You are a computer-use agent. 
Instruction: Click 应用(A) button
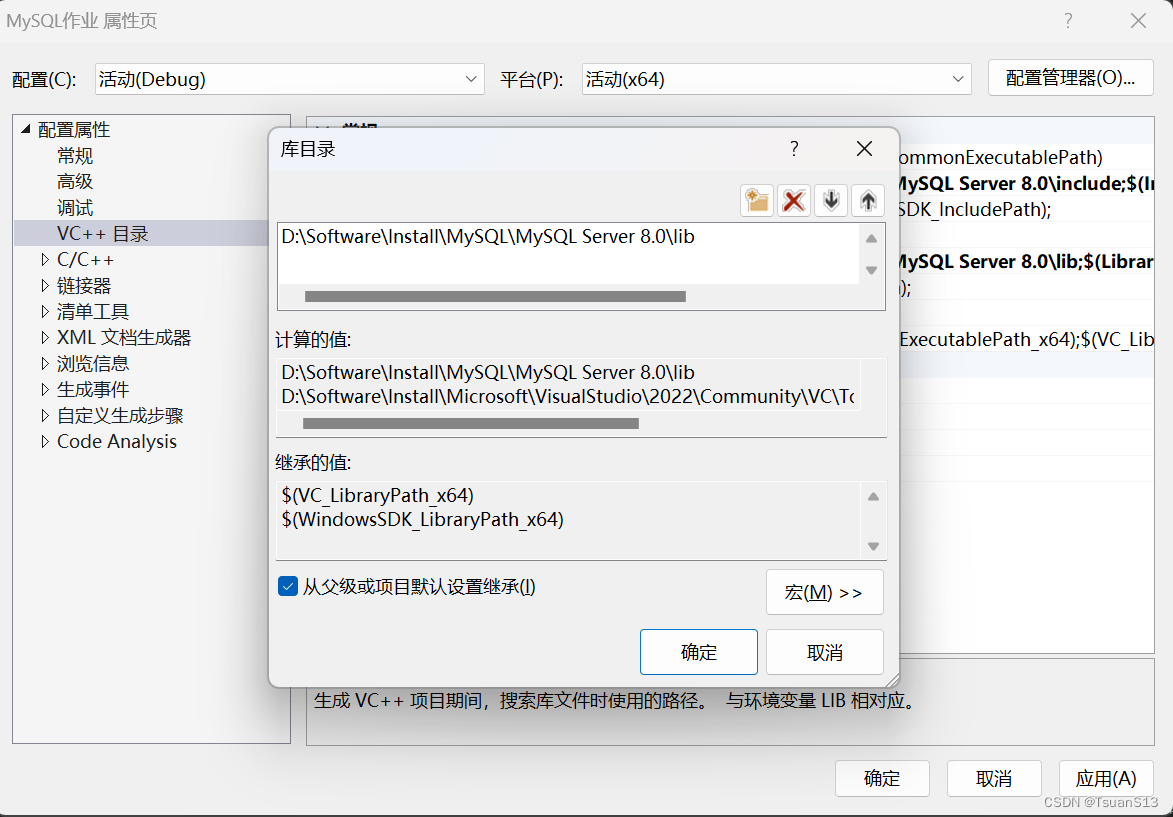[x=1106, y=779]
